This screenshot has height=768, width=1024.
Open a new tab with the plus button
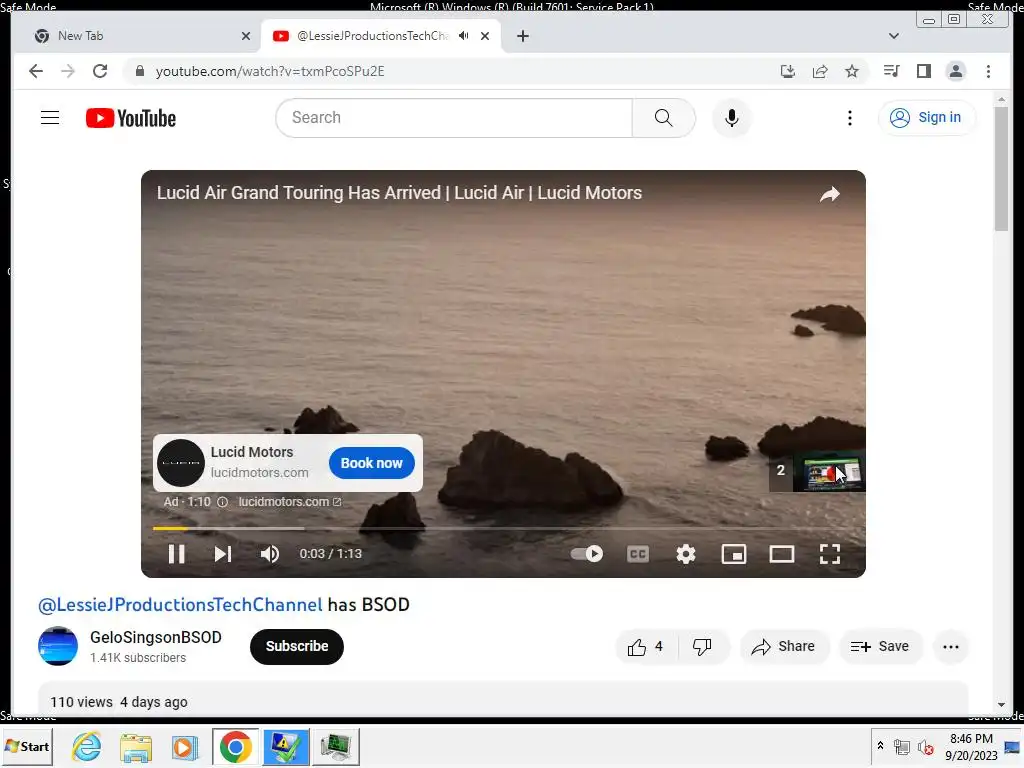[522, 36]
